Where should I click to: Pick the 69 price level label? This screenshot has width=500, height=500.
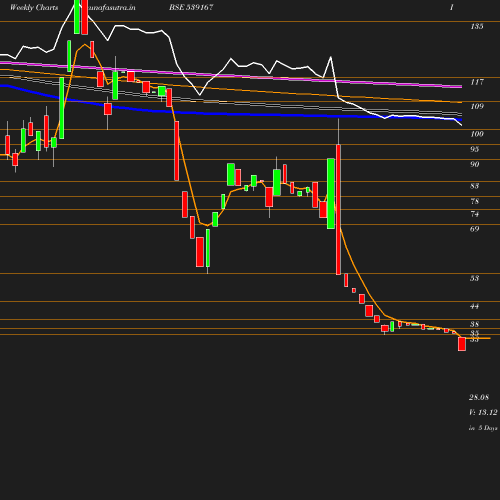pyautogui.click(x=475, y=229)
